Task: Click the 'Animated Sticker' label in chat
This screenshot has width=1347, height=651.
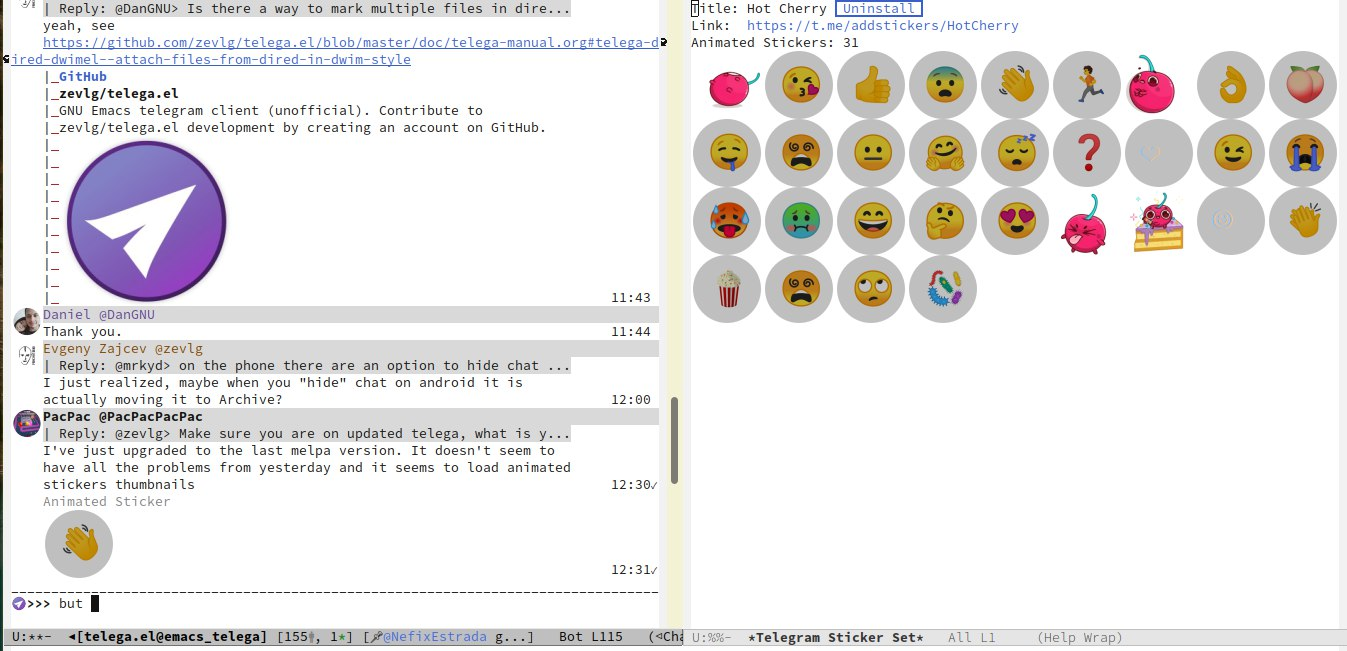Action: (107, 502)
